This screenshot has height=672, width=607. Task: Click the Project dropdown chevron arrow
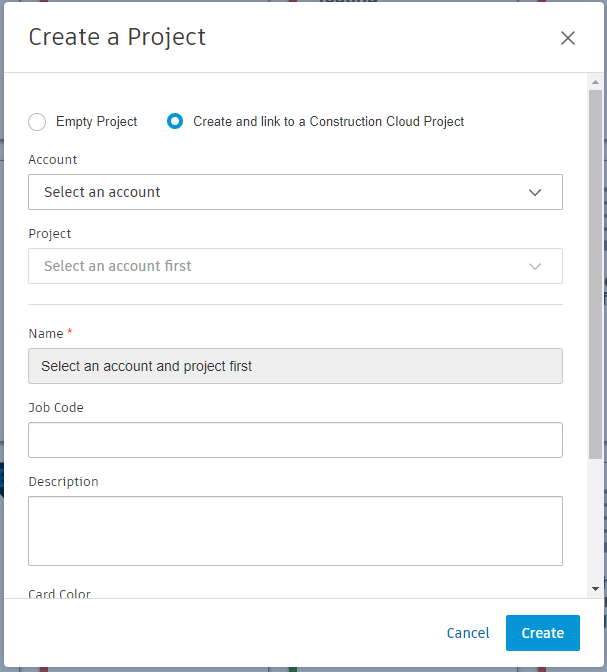(535, 266)
